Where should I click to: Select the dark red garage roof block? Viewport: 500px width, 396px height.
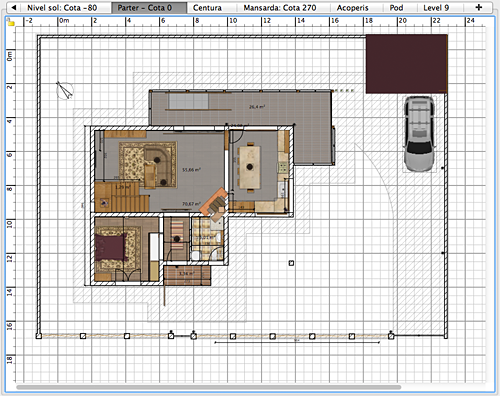[407, 64]
